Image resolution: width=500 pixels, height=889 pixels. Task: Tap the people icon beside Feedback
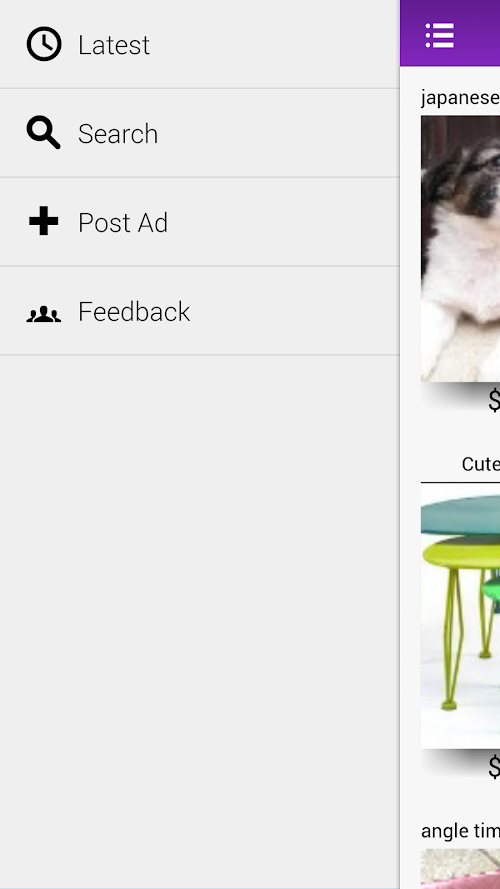(x=44, y=314)
